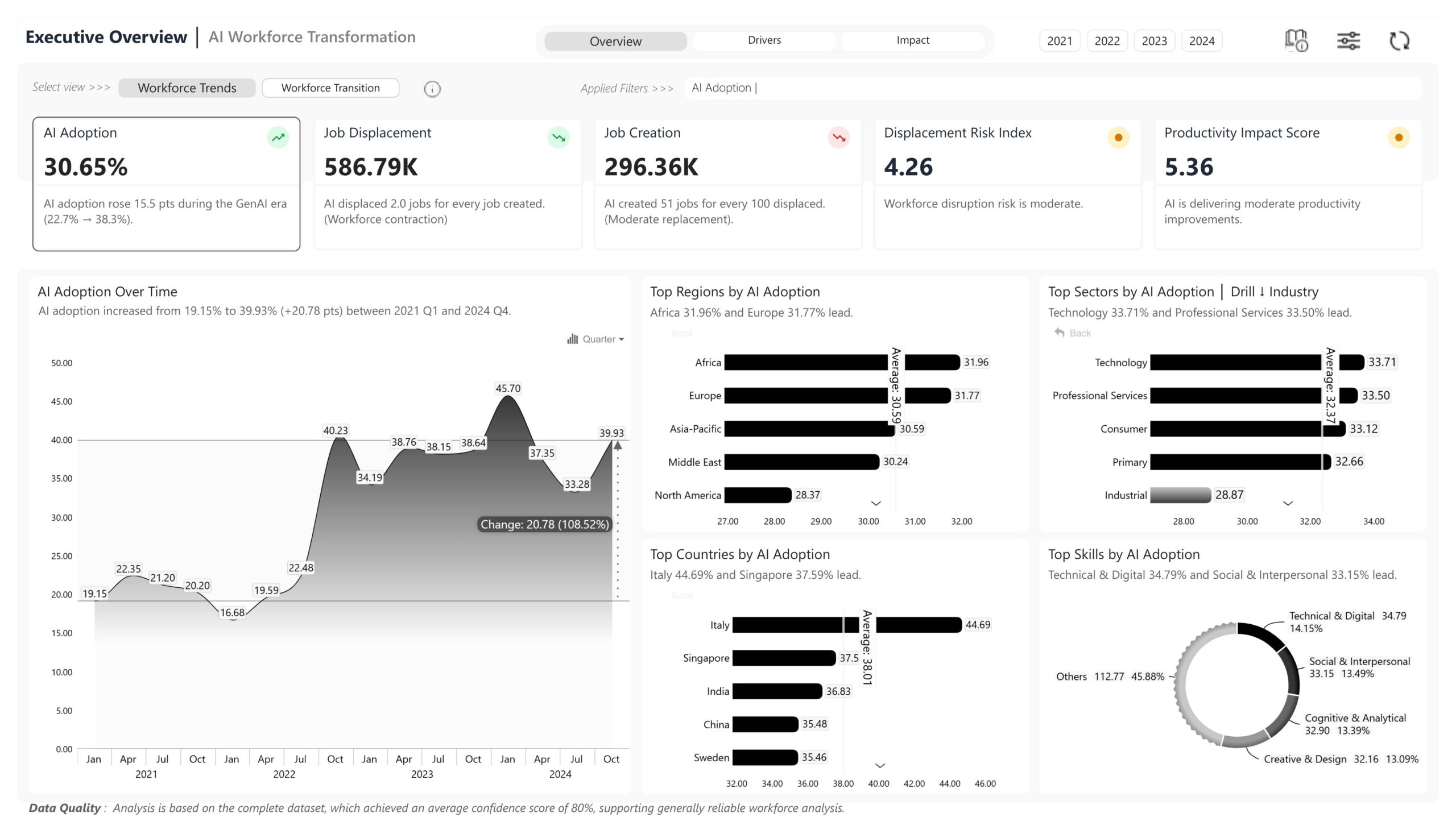Click the amber dot on Displacement Risk Index
This screenshot has width=1456, height=834.
pyautogui.click(x=1118, y=138)
